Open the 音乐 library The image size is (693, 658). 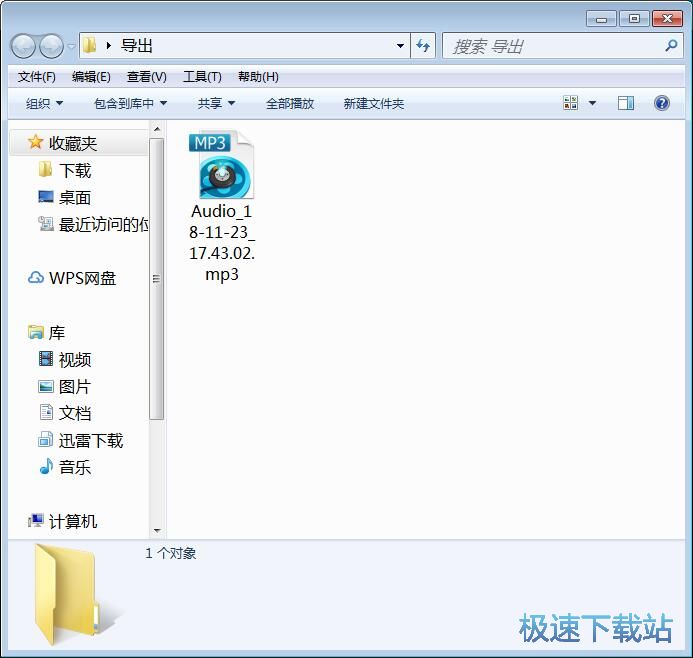75,468
